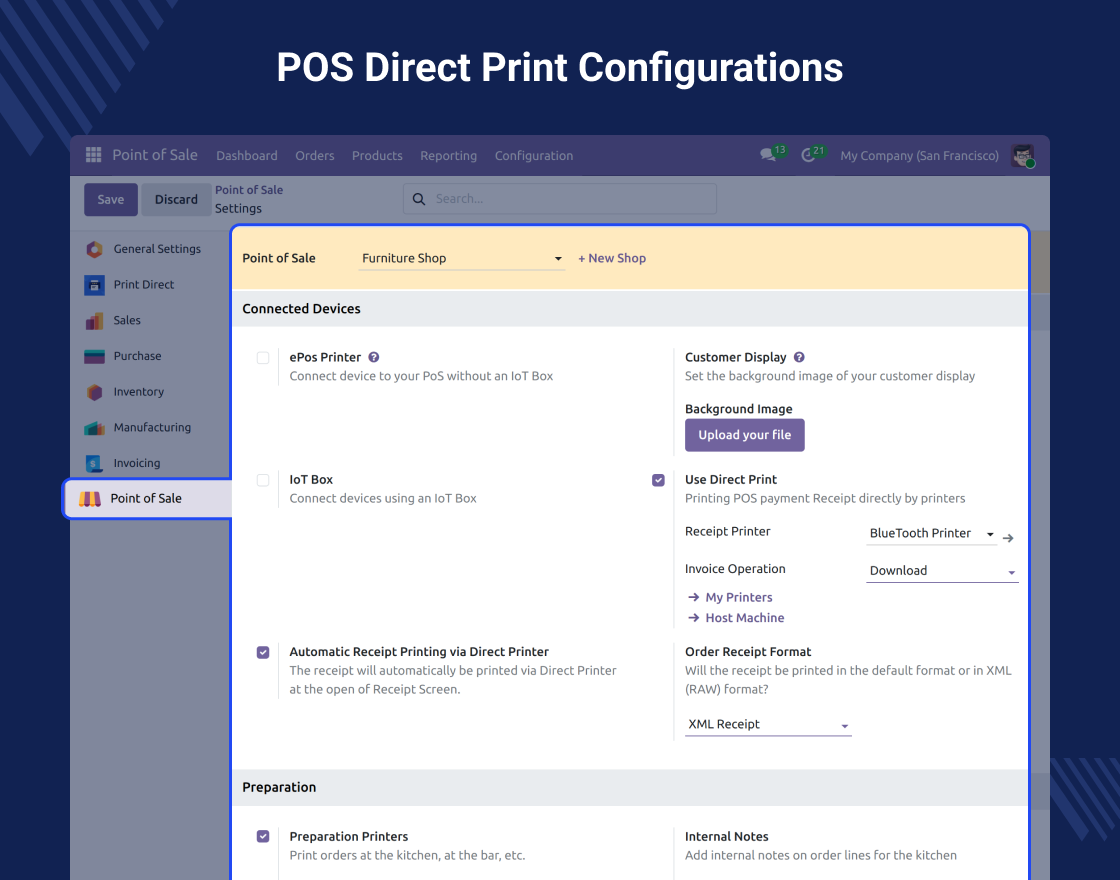
Task: Toggle Automatic Receipt Printing checkbox
Action: click(263, 652)
